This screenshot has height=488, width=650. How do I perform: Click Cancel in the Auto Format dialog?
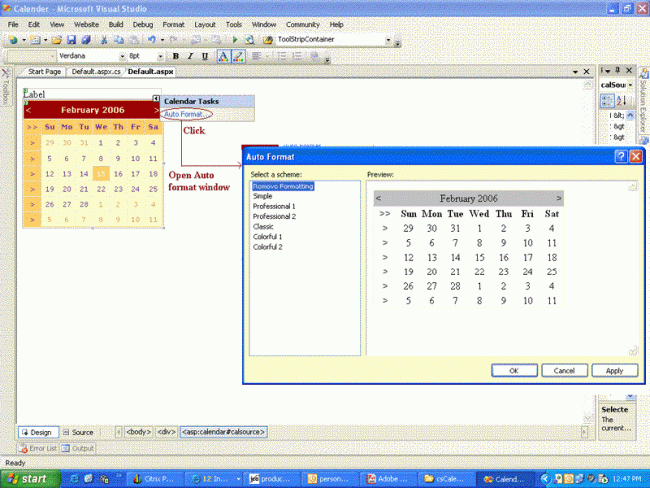pos(564,371)
